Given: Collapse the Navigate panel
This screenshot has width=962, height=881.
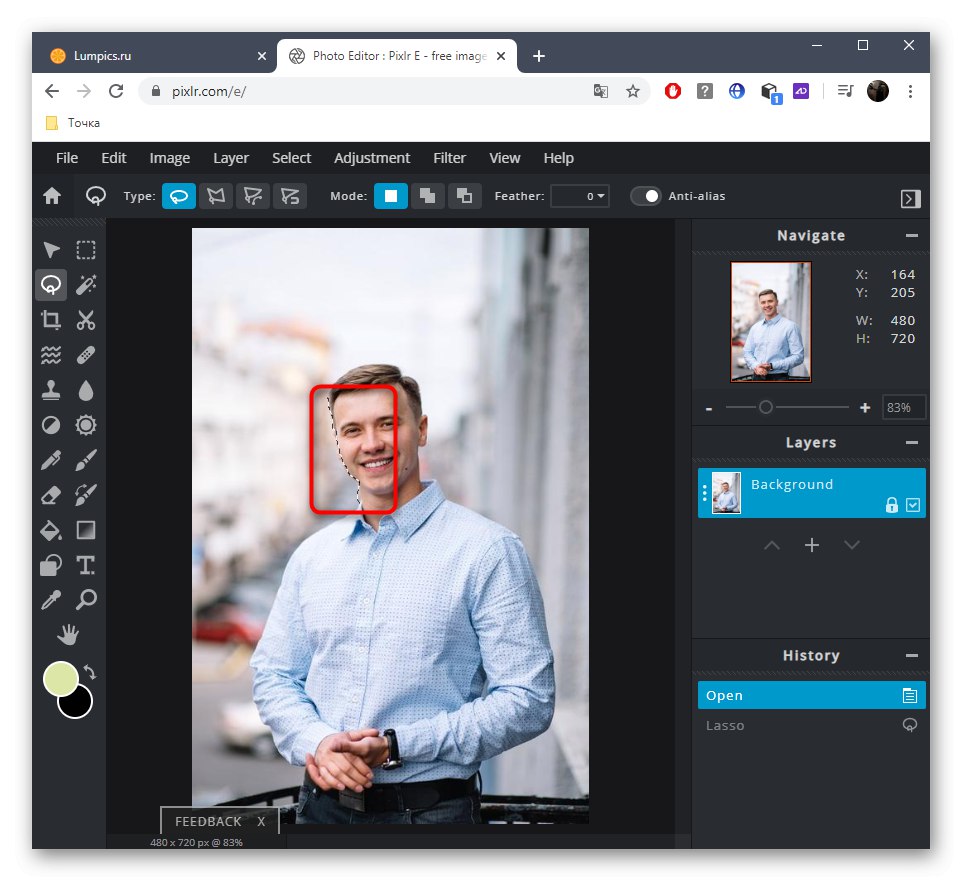Looking at the screenshot, I should (x=911, y=236).
